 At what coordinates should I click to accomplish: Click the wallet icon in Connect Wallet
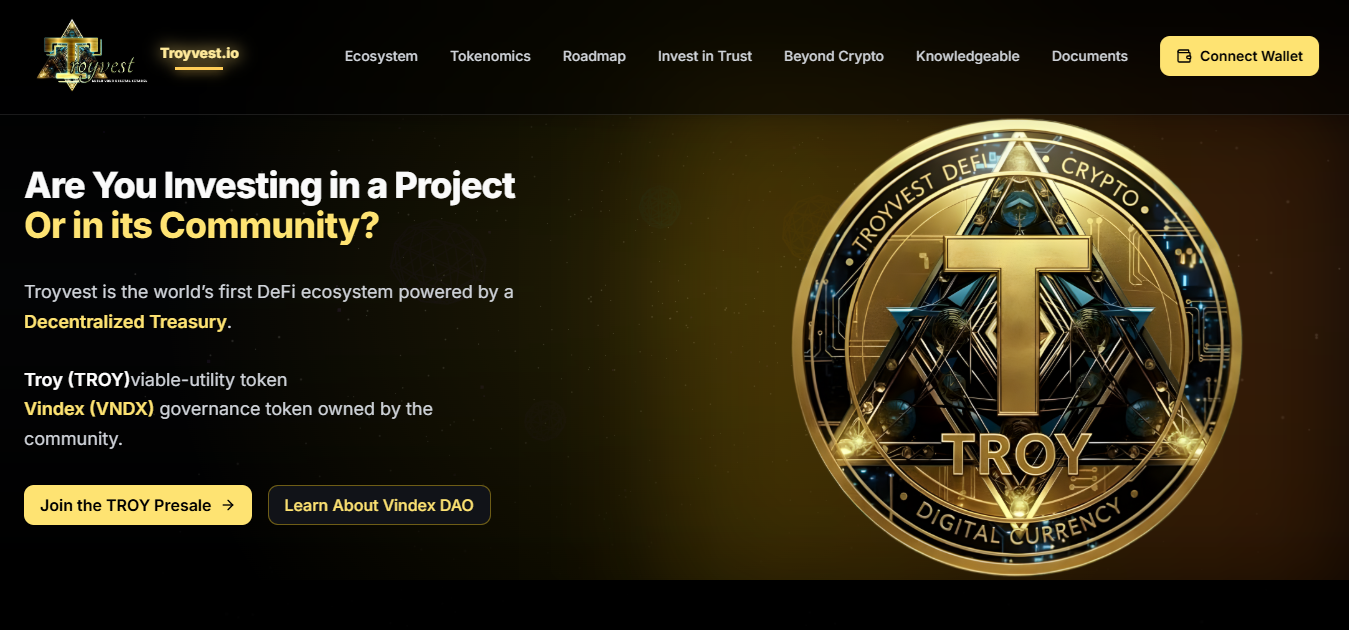[x=1184, y=56]
